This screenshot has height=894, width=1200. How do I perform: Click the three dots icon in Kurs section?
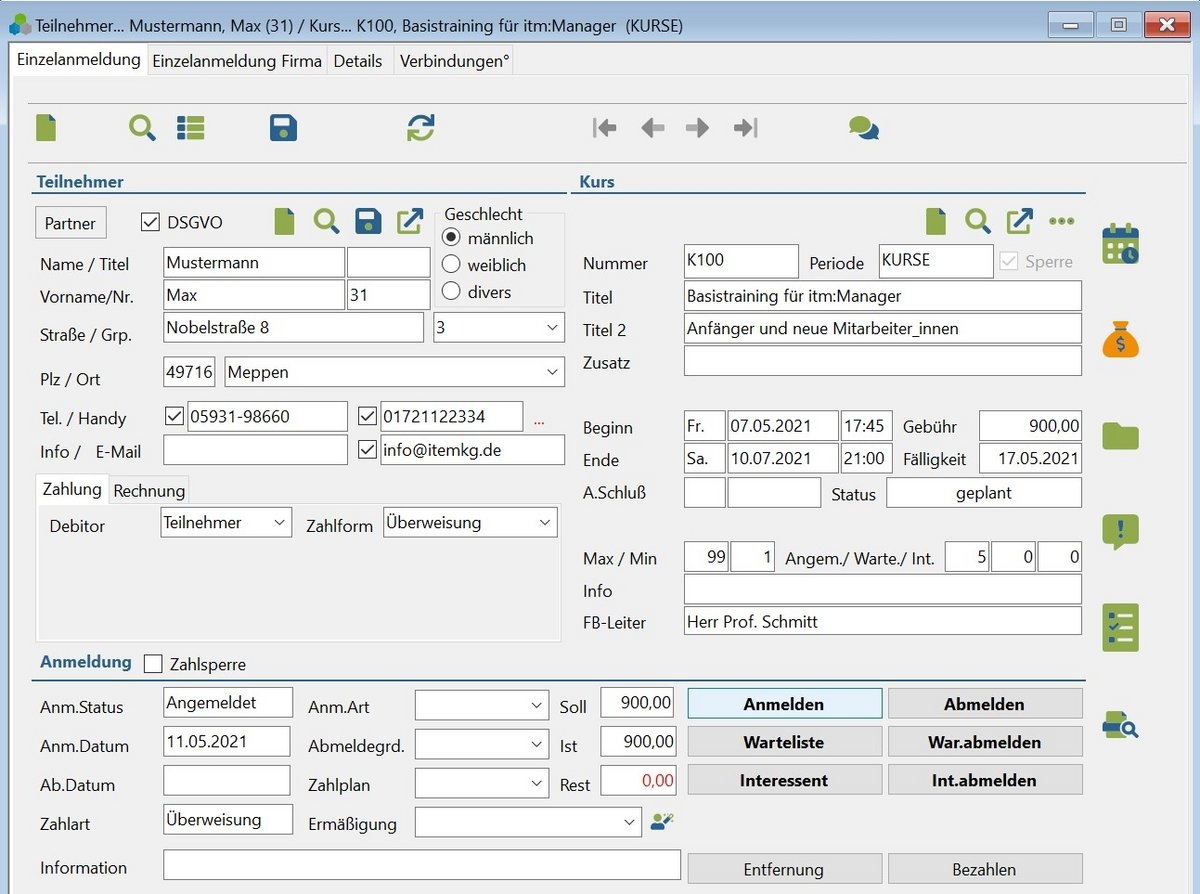coord(1061,221)
